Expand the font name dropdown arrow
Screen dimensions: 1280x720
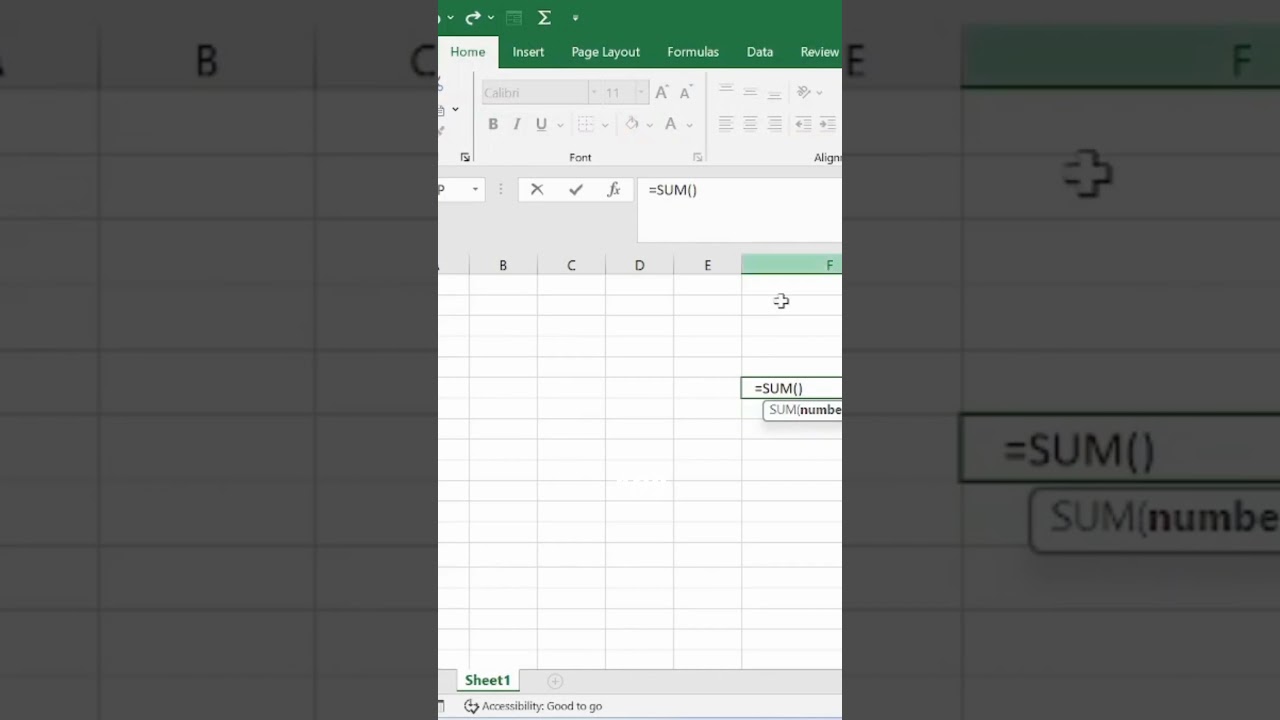click(594, 93)
